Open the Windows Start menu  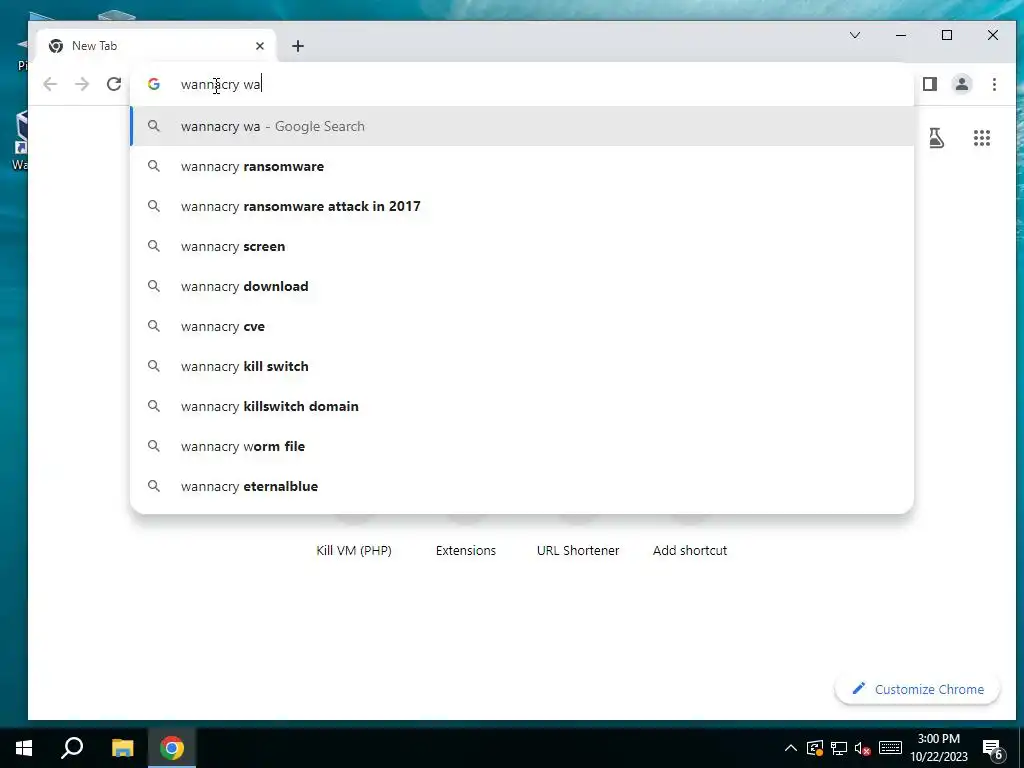[24, 748]
